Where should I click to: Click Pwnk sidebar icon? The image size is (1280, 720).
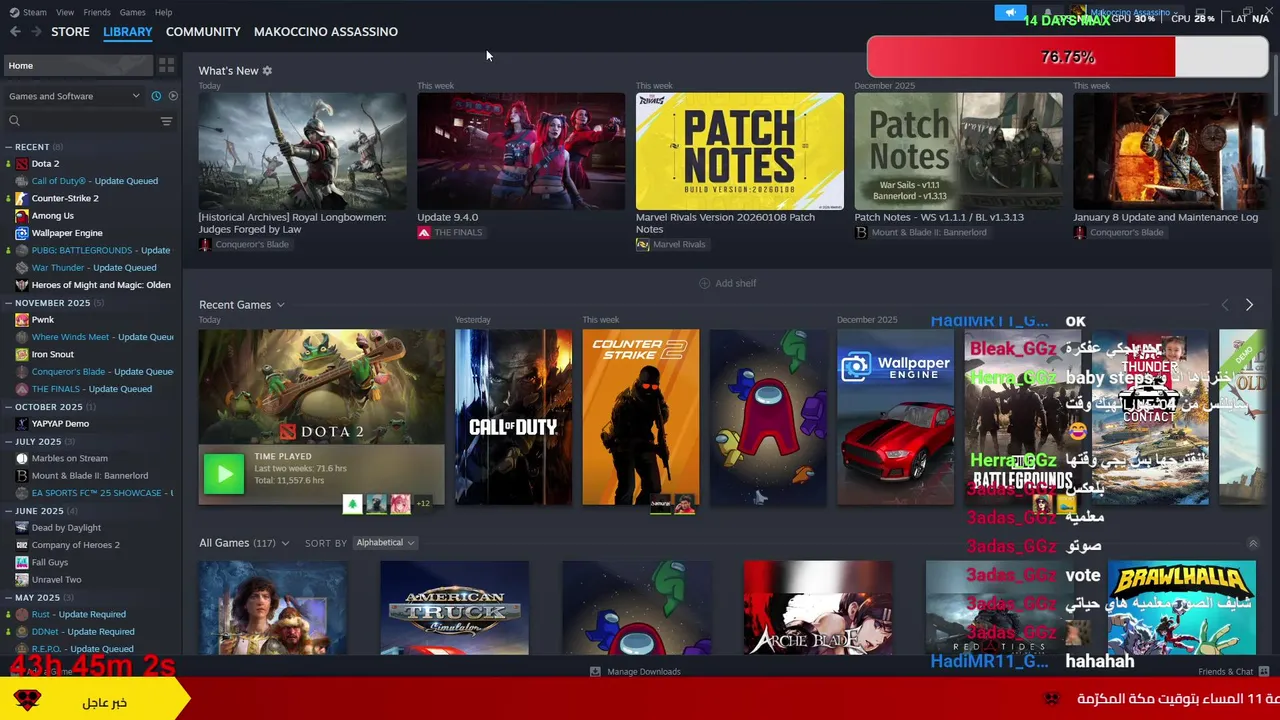[x=22, y=319]
